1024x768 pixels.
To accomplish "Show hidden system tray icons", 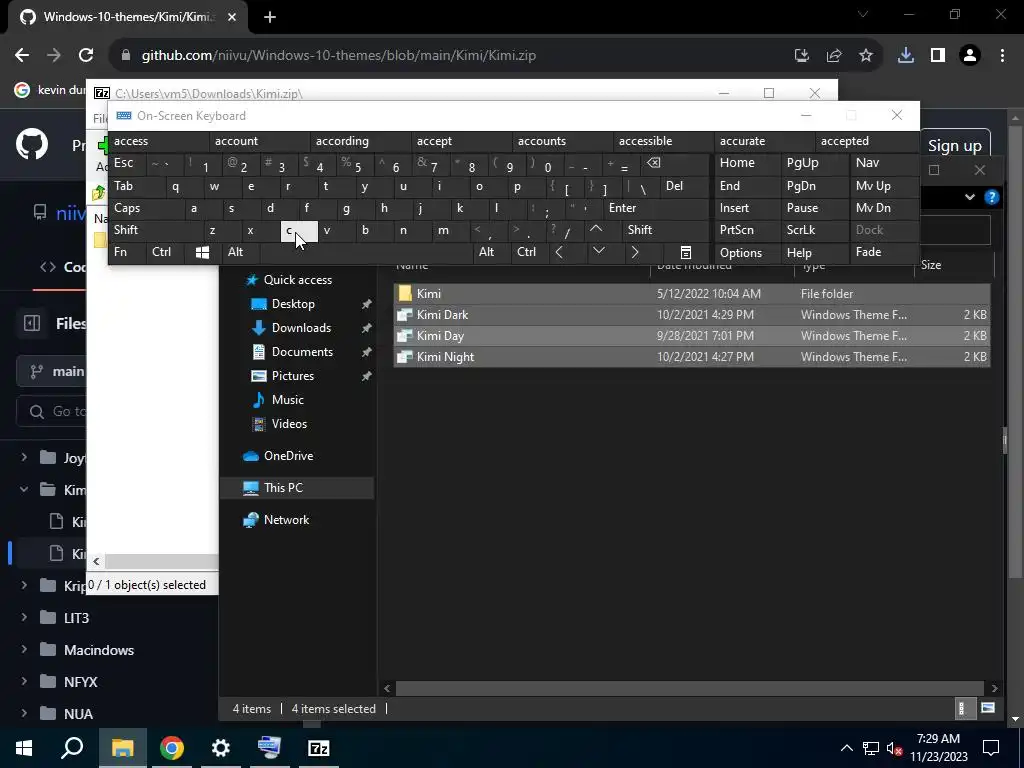I will point(846,748).
